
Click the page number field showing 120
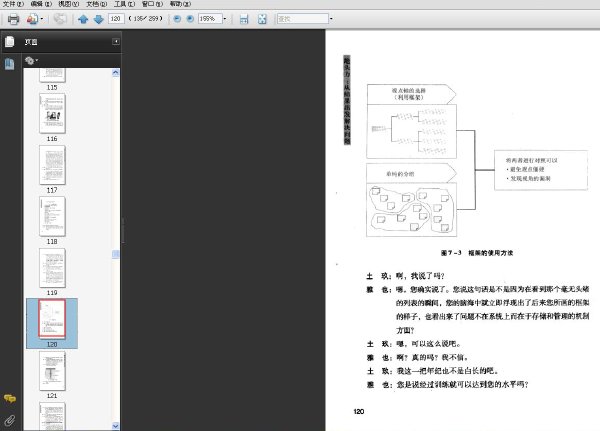(116, 18)
